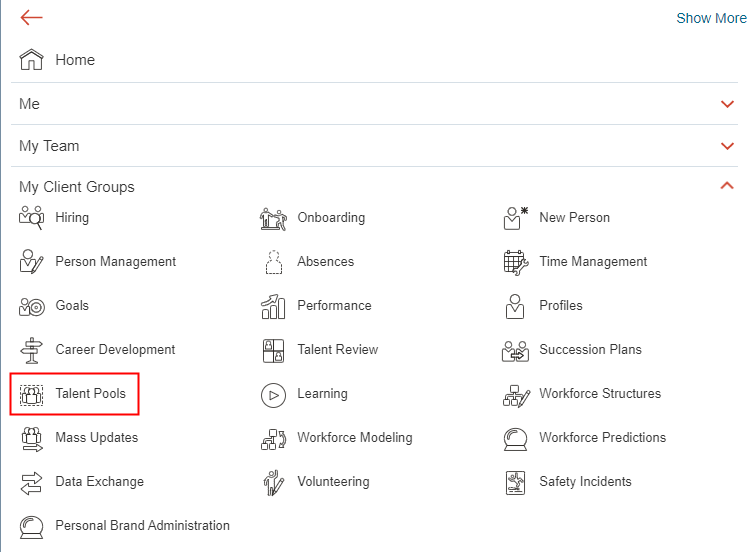Open the Learning play icon

coord(273,395)
